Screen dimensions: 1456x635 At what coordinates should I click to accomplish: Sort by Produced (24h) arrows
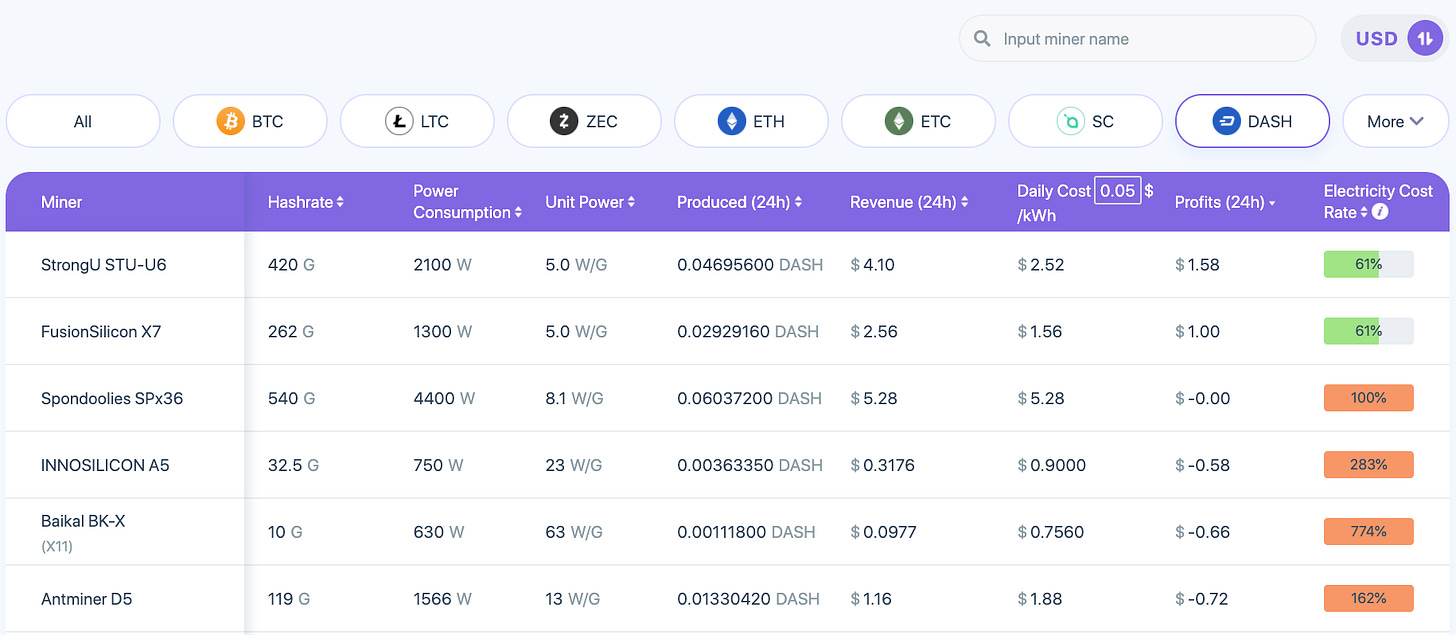(798, 202)
